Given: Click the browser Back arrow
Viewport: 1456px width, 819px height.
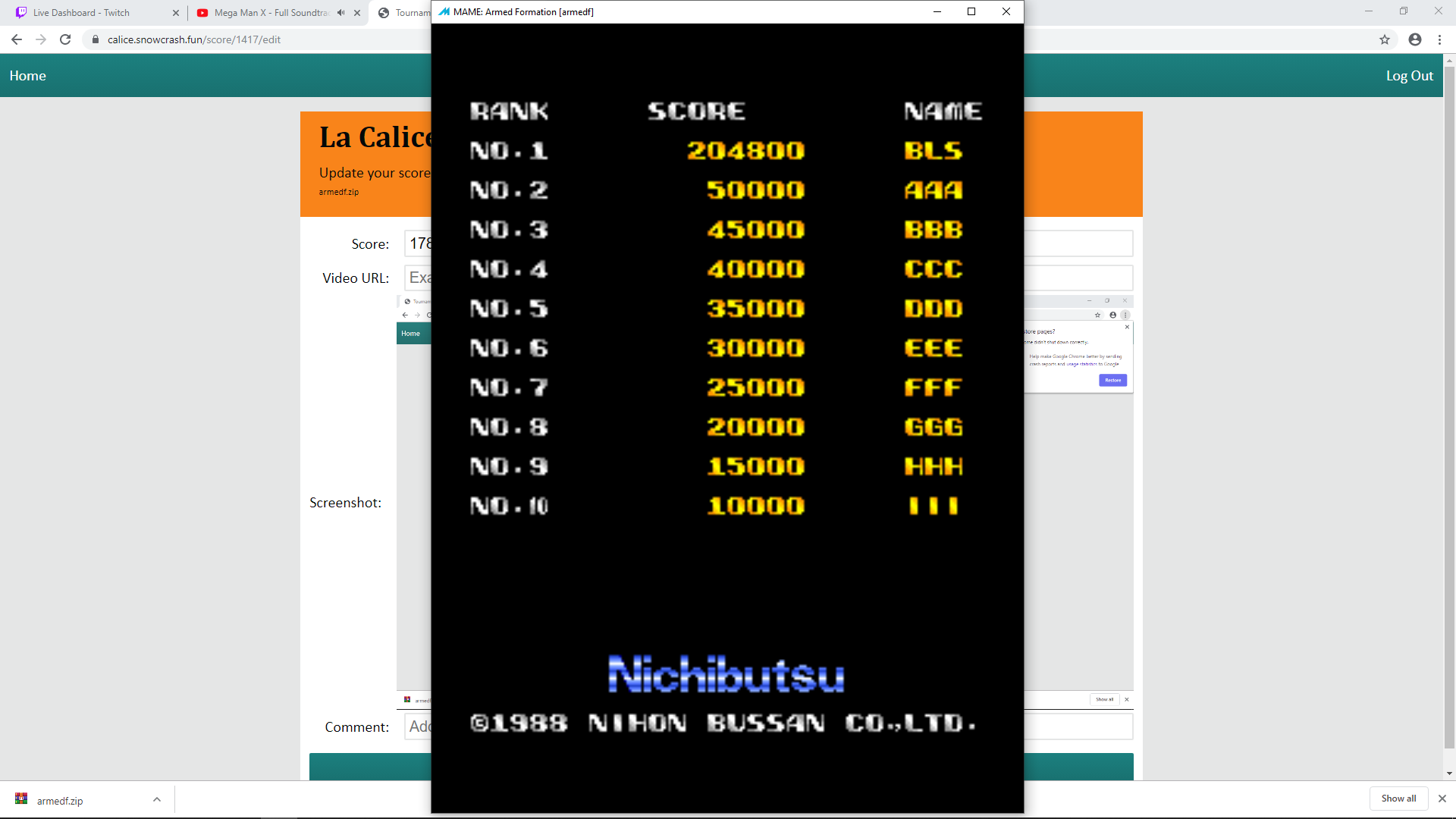Looking at the screenshot, I should point(17,39).
